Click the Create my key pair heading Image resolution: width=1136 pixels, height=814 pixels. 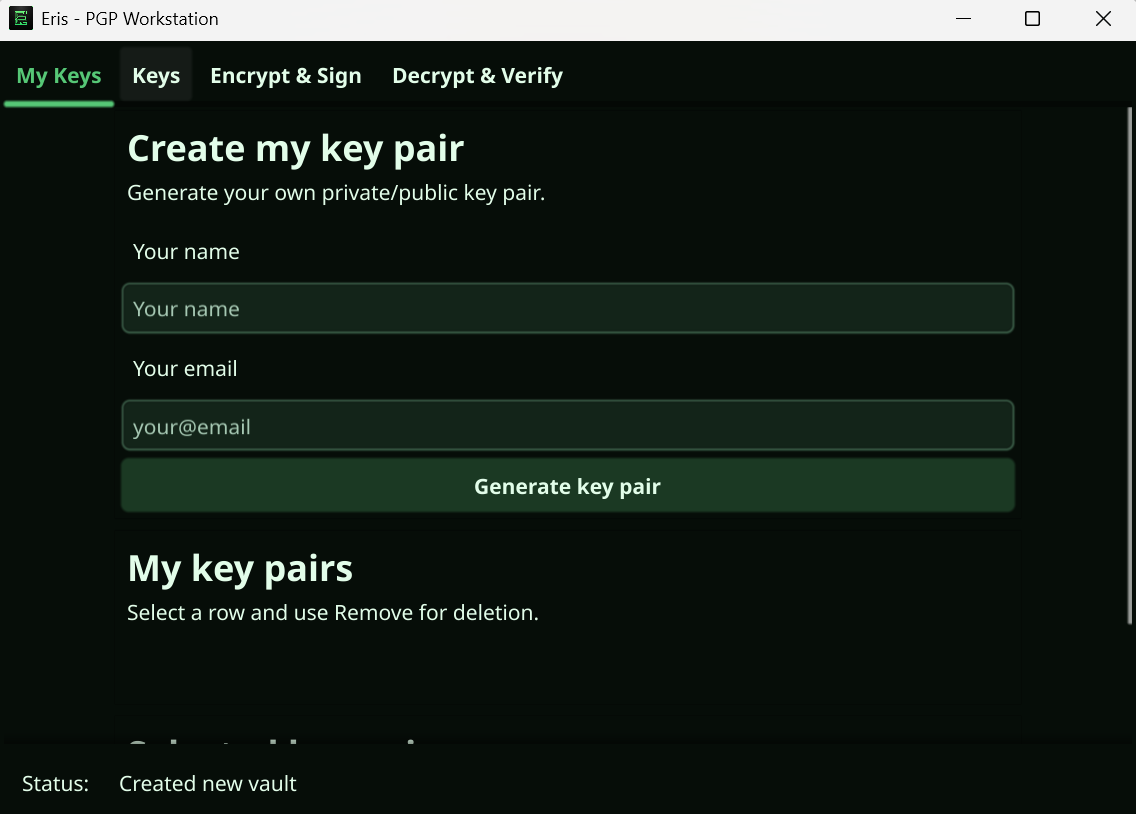(295, 147)
